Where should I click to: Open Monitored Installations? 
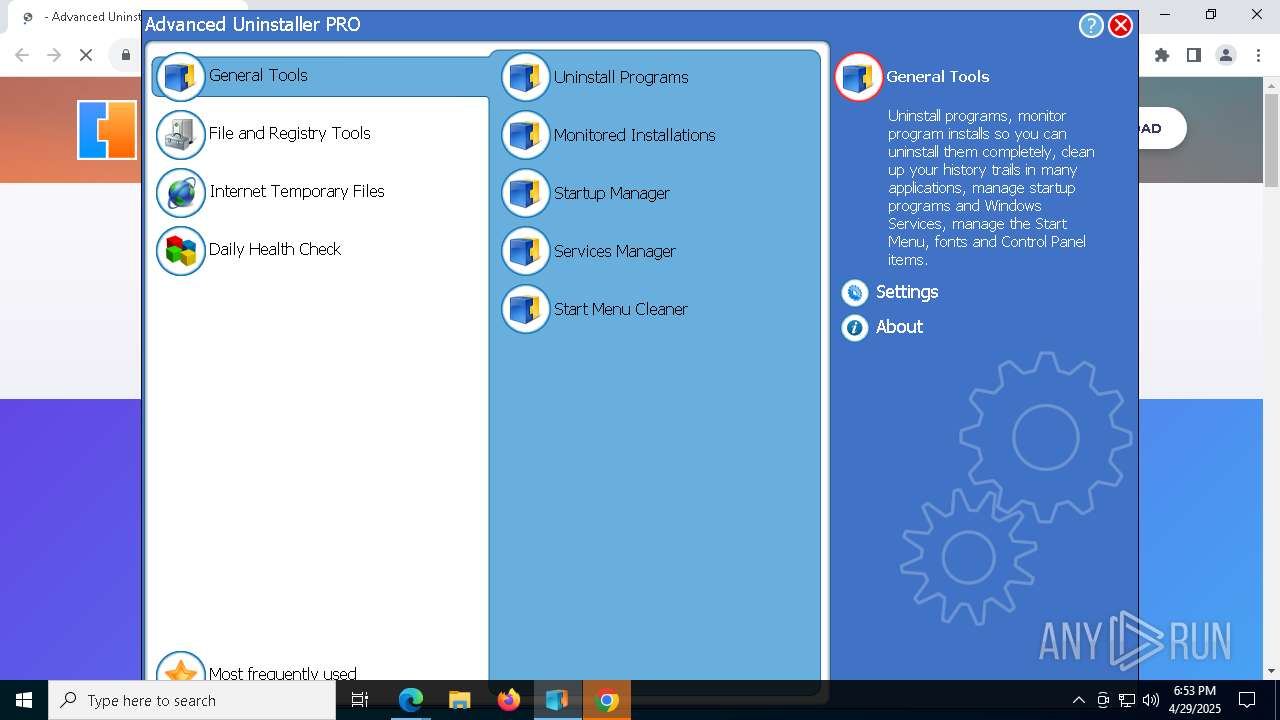coord(635,135)
